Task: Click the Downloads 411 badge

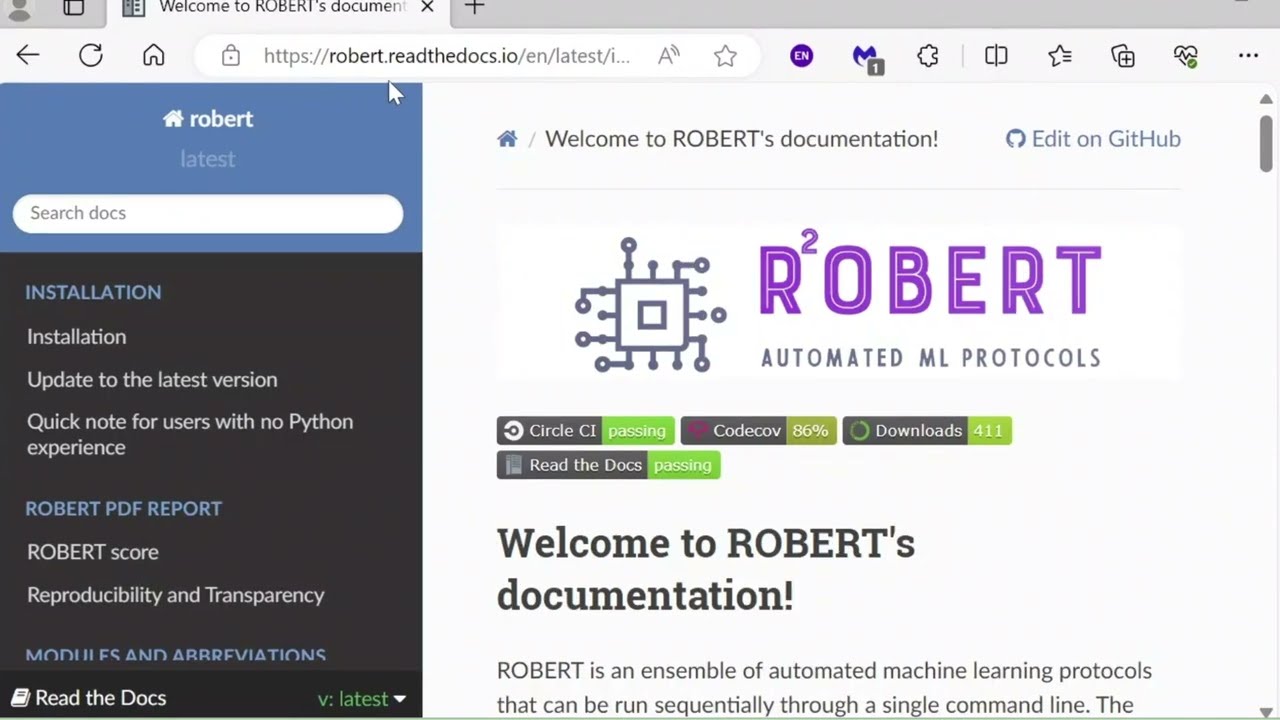Action: [x=927, y=431]
